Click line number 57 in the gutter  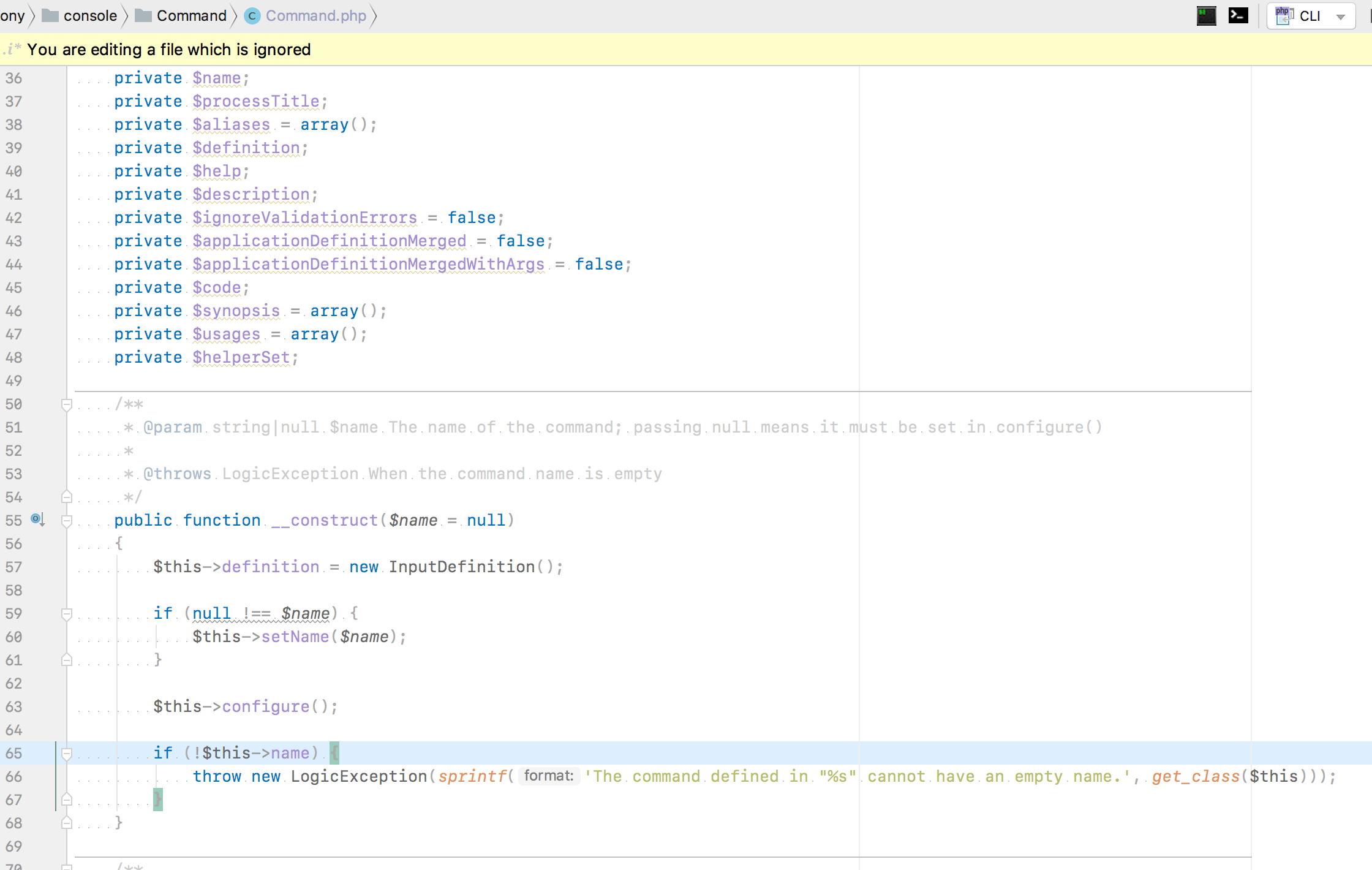(x=14, y=567)
